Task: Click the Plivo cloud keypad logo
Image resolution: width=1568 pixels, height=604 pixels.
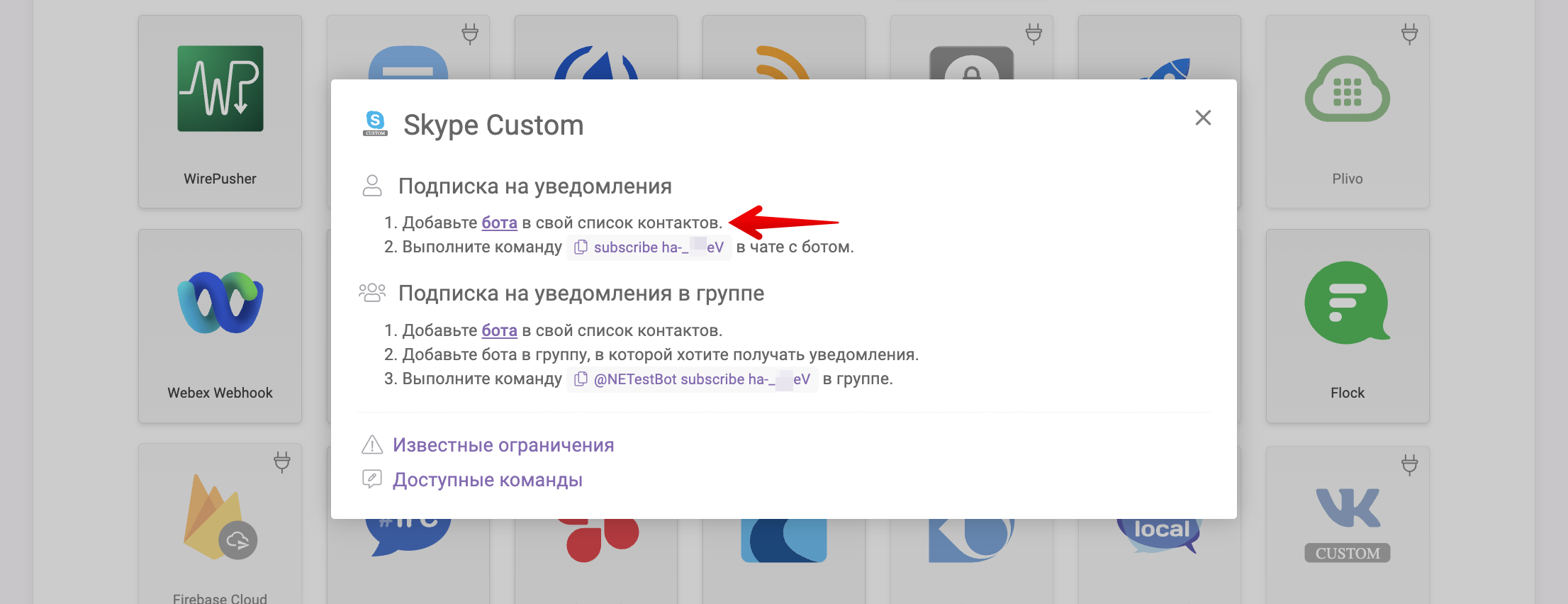Action: pos(1348,89)
